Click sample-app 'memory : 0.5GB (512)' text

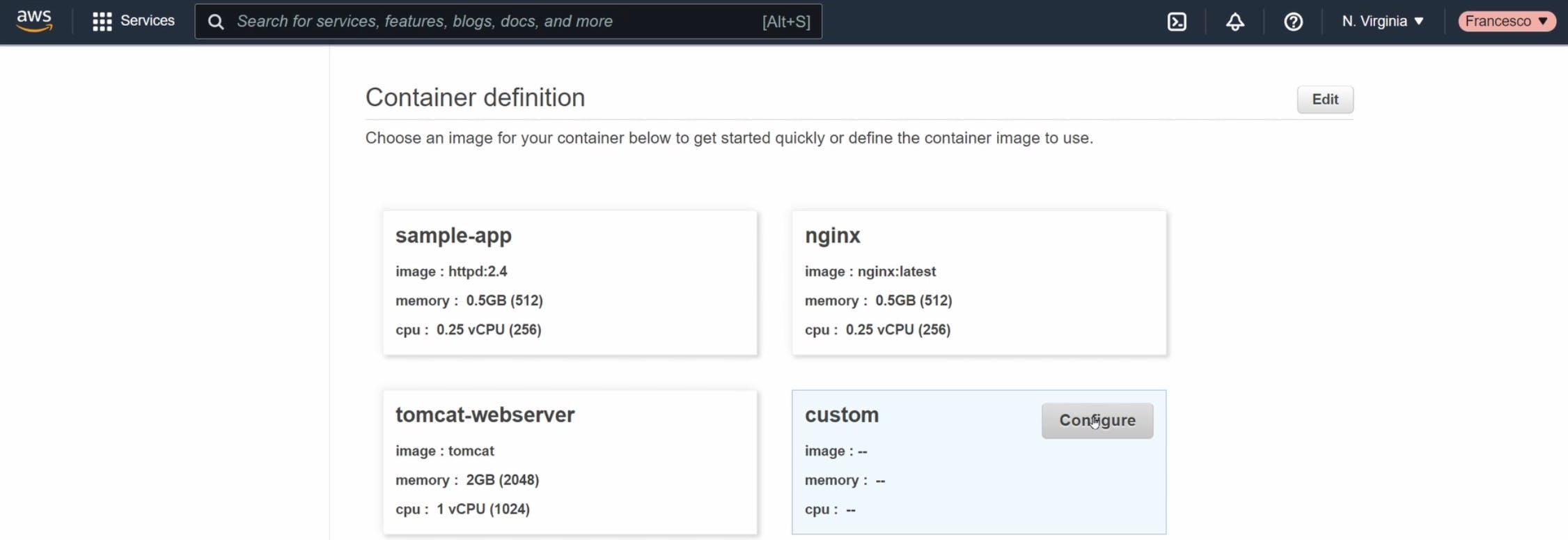[469, 301]
